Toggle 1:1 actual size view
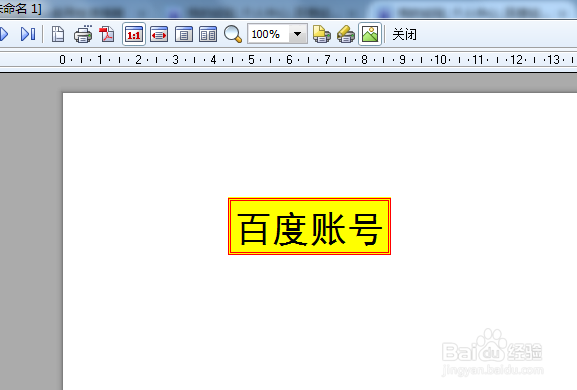 click(x=134, y=34)
